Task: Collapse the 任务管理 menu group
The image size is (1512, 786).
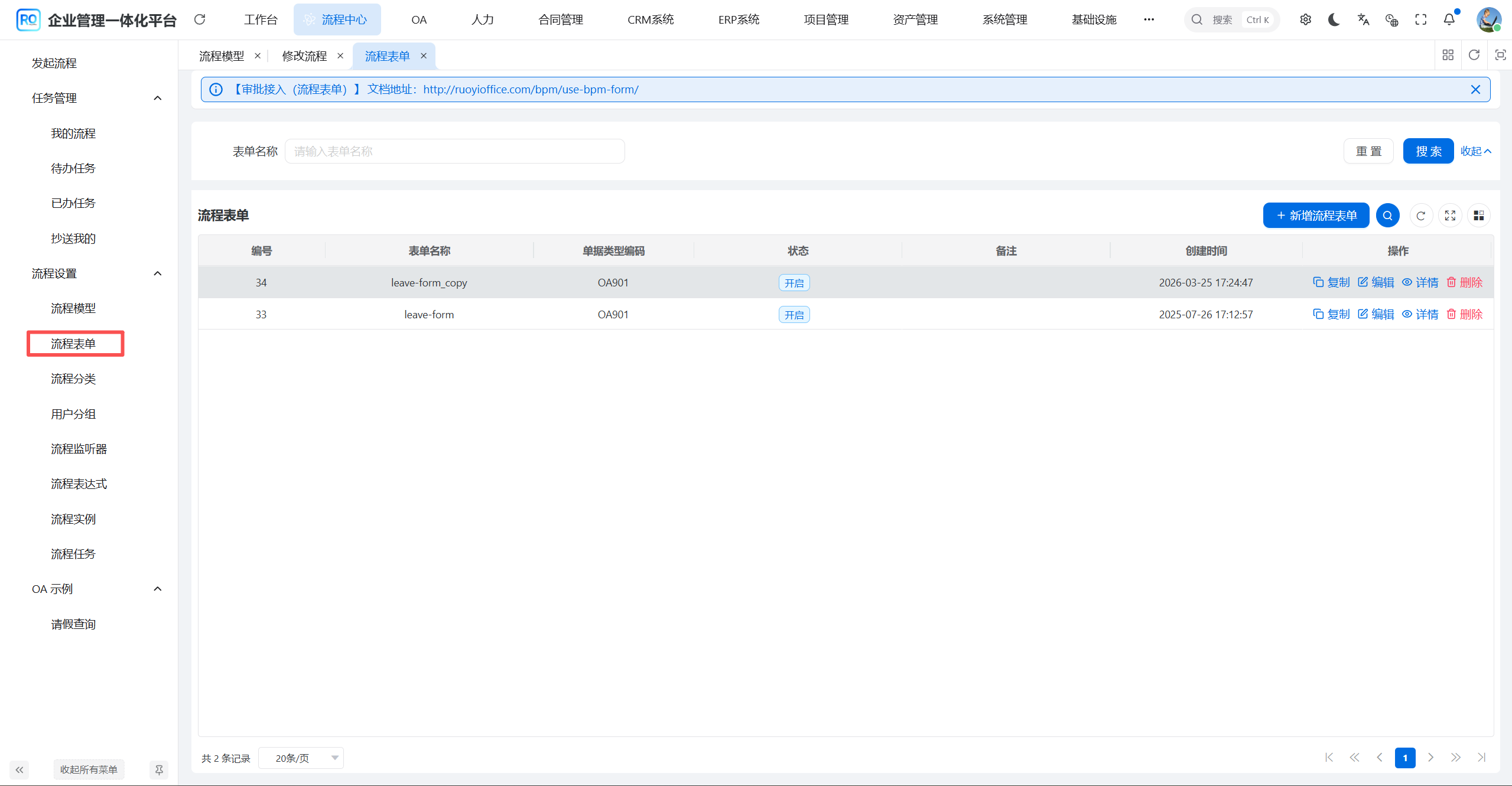Action: [x=157, y=98]
